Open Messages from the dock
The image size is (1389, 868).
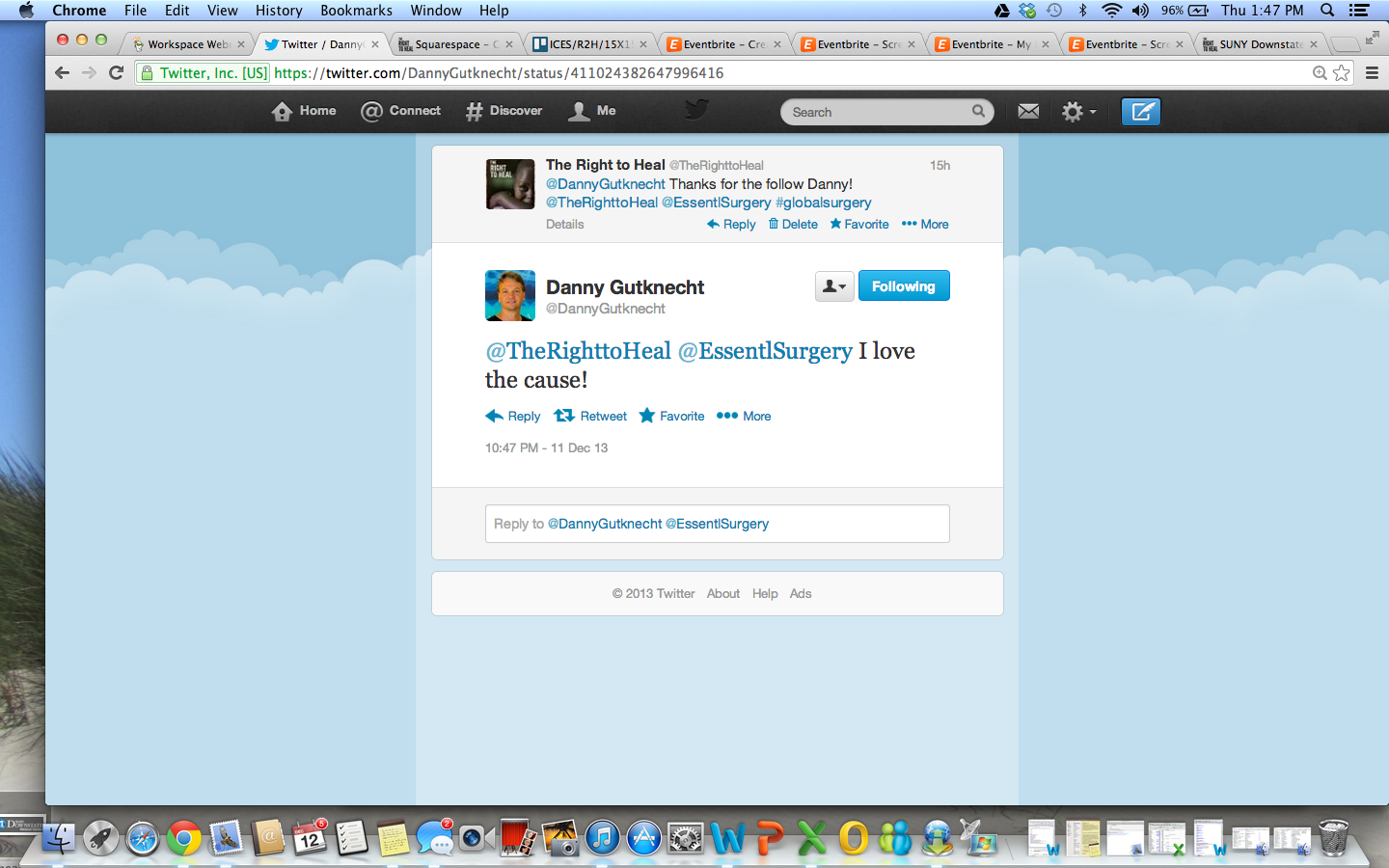pyautogui.click(x=434, y=838)
